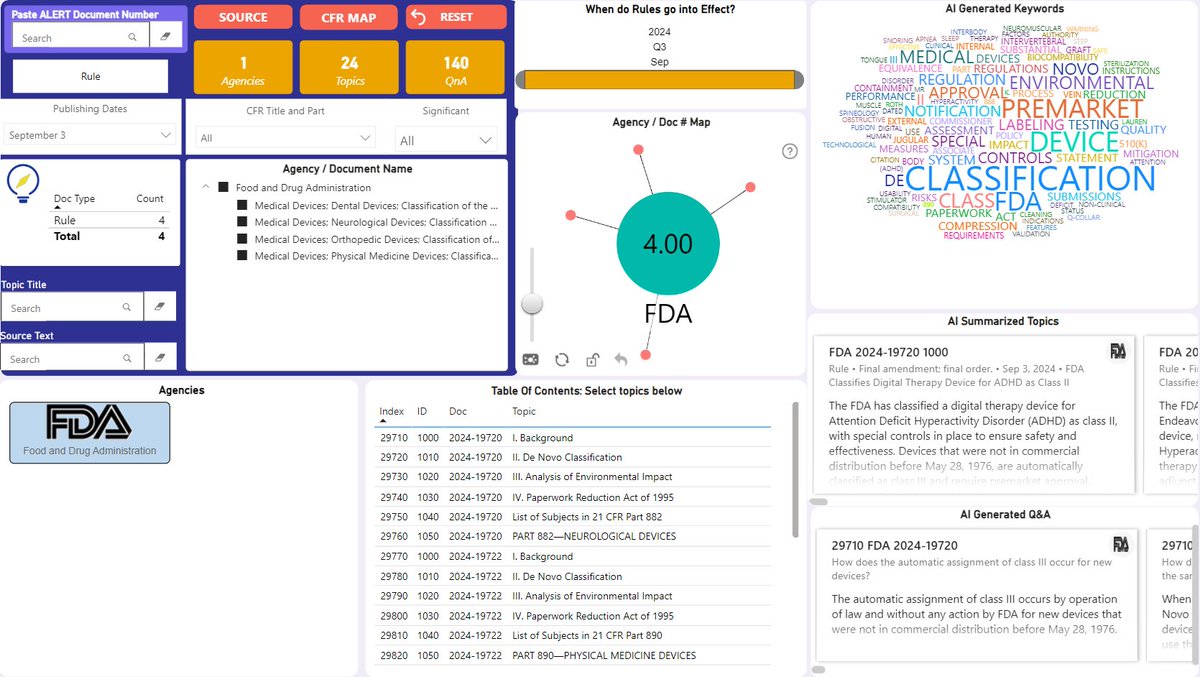Click the 'NOTIFICATION' keyword in word cloud
The image size is (1200, 677).
pos(951,111)
